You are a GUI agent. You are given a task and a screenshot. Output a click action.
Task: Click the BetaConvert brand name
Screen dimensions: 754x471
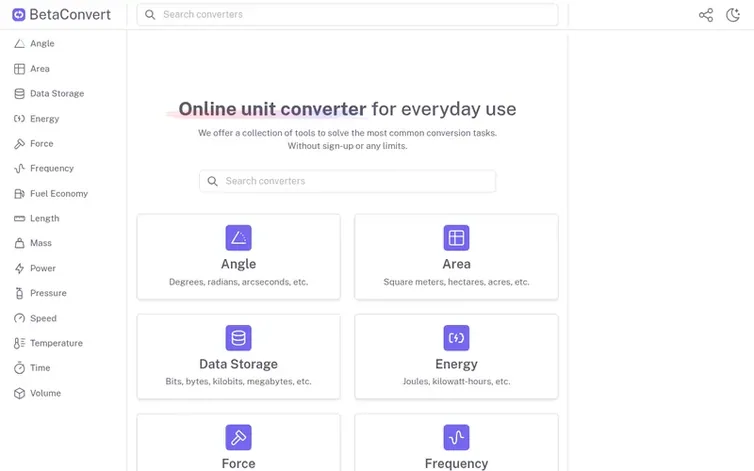tap(70, 15)
